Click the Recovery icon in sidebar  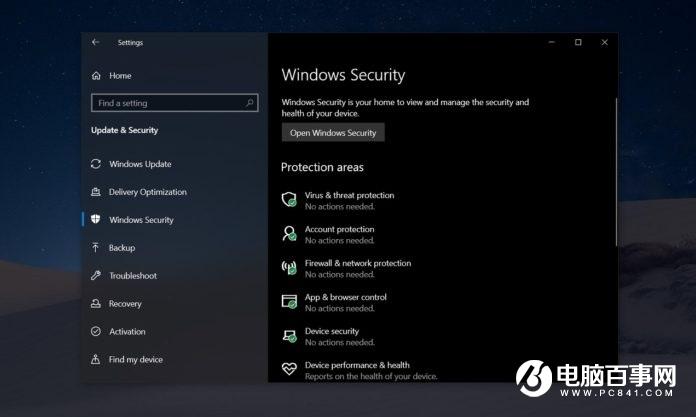point(96,303)
